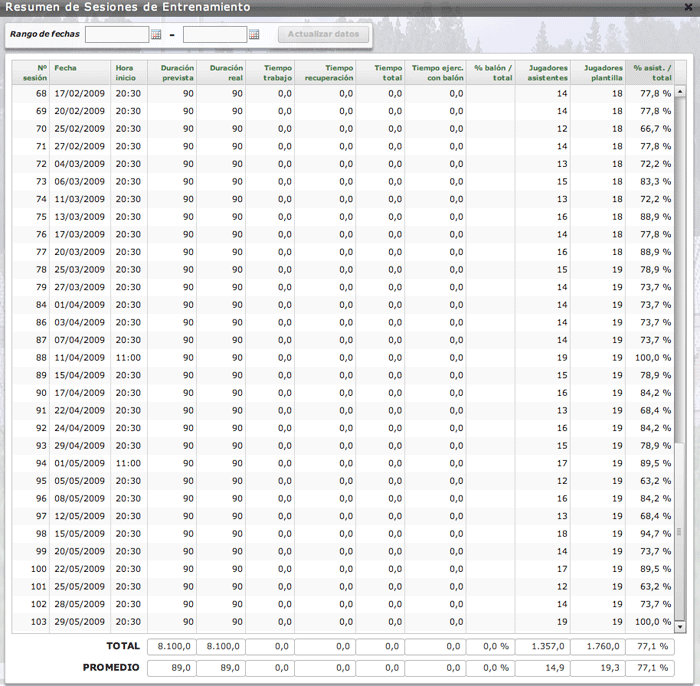The height and width of the screenshot is (686, 700).
Task: Sort by Tiempo trabajo column header
Action: click(270, 73)
